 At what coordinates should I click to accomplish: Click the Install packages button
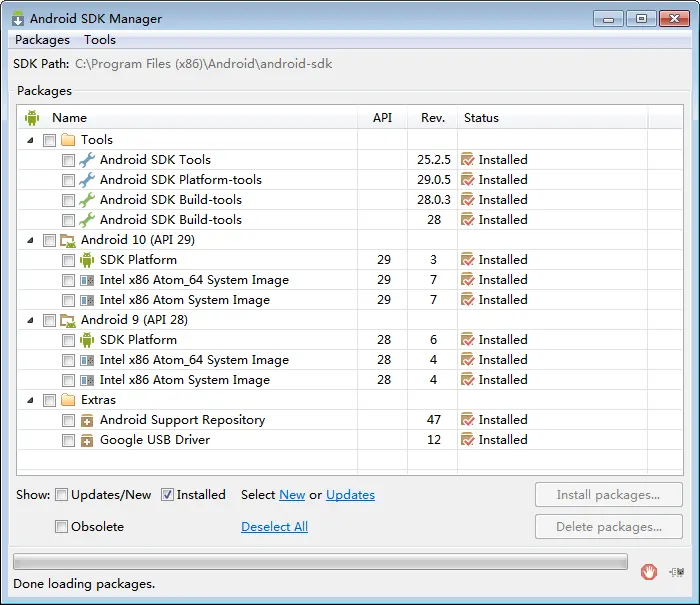(x=608, y=495)
